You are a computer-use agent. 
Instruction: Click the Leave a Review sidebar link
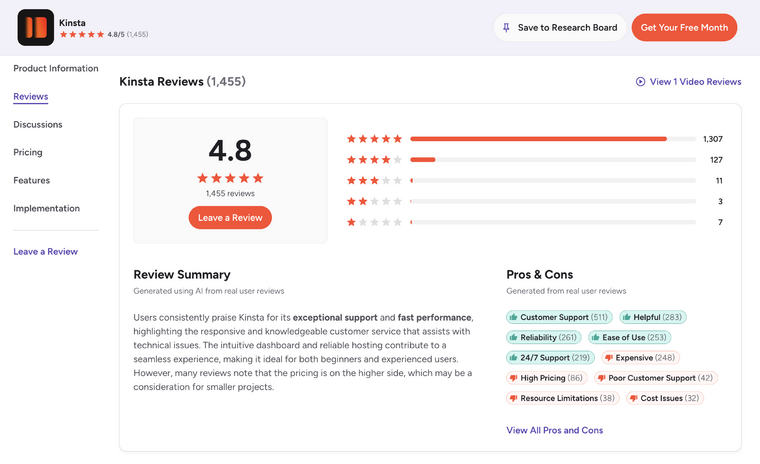[x=46, y=252]
